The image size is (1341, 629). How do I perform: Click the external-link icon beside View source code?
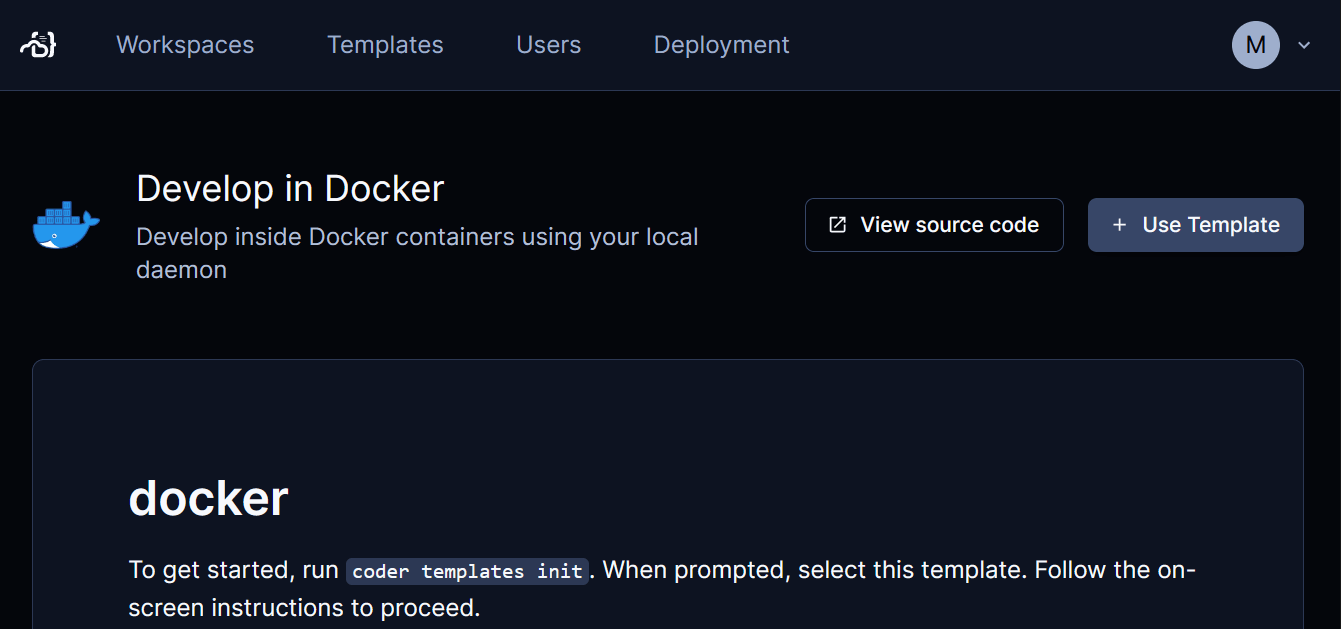tap(838, 225)
